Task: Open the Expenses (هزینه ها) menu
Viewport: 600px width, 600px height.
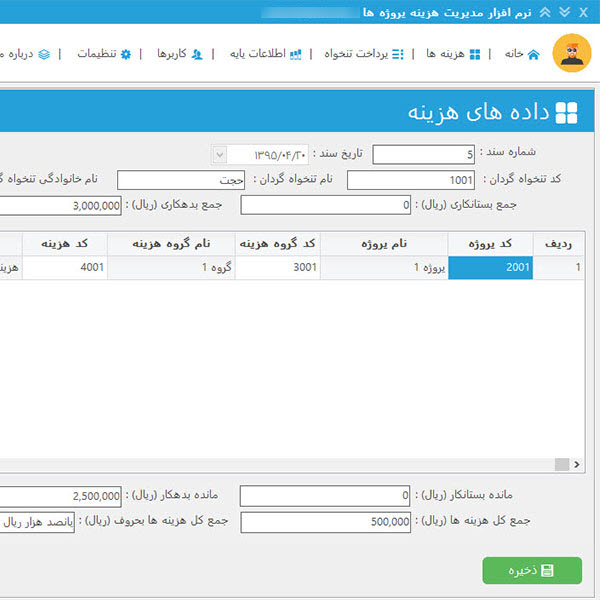Action: point(443,54)
